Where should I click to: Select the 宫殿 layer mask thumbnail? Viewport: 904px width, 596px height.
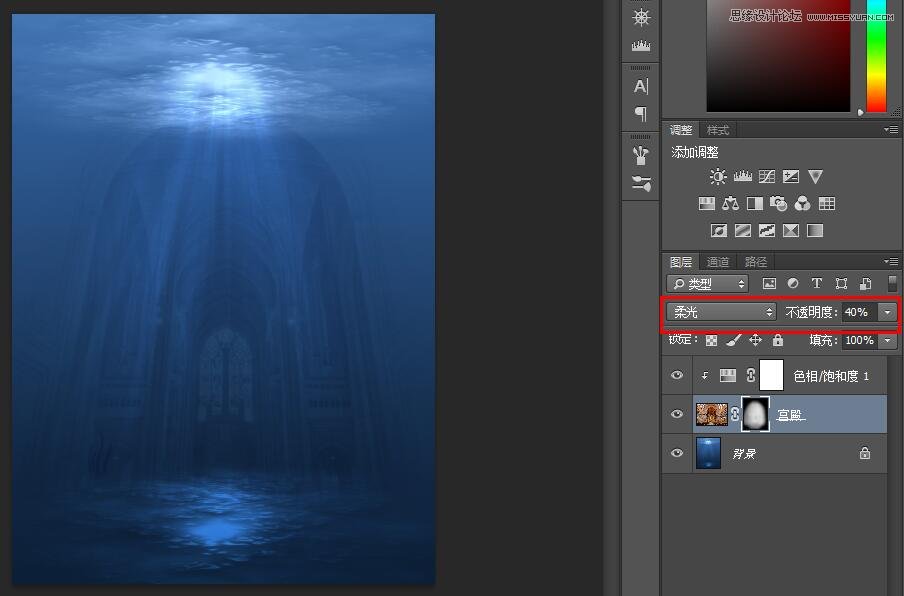(x=755, y=414)
